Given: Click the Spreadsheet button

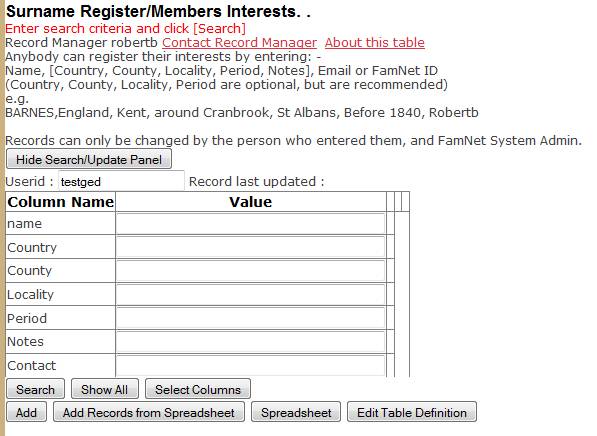Looking at the screenshot, I should [296, 412].
